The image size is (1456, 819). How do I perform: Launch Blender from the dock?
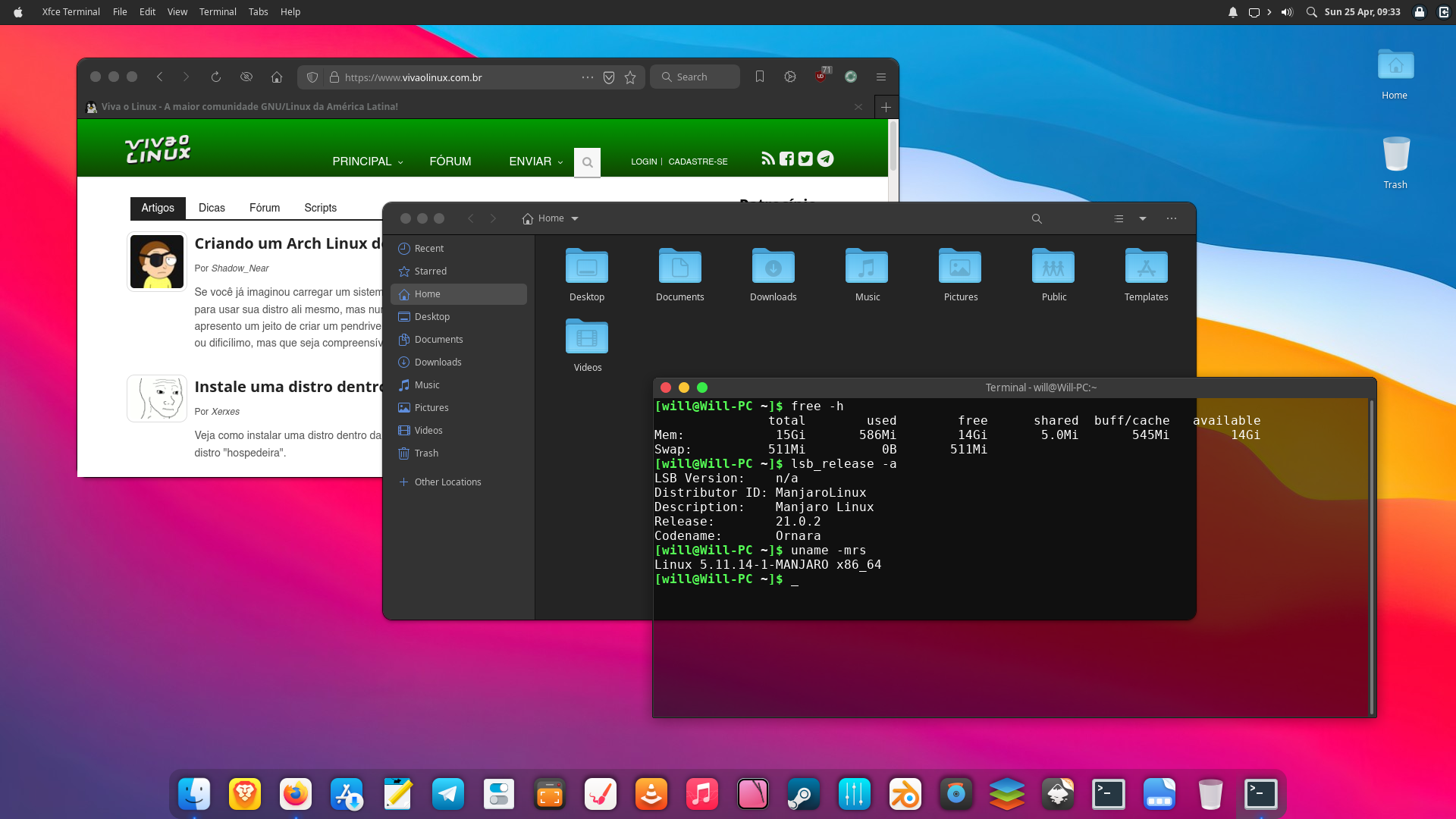(x=905, y=794)
